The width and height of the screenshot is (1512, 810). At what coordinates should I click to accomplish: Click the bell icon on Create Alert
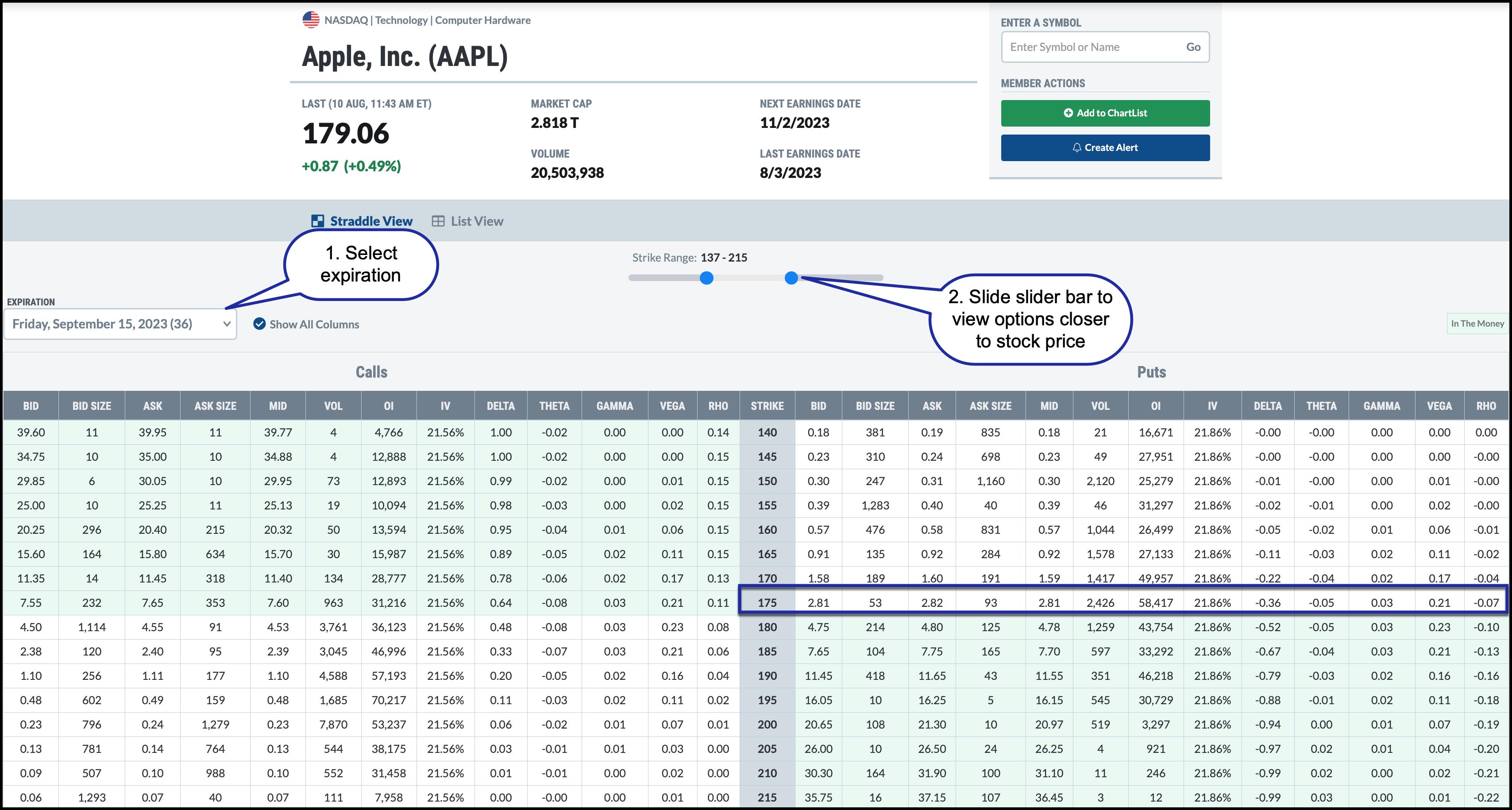(1076, 148)
